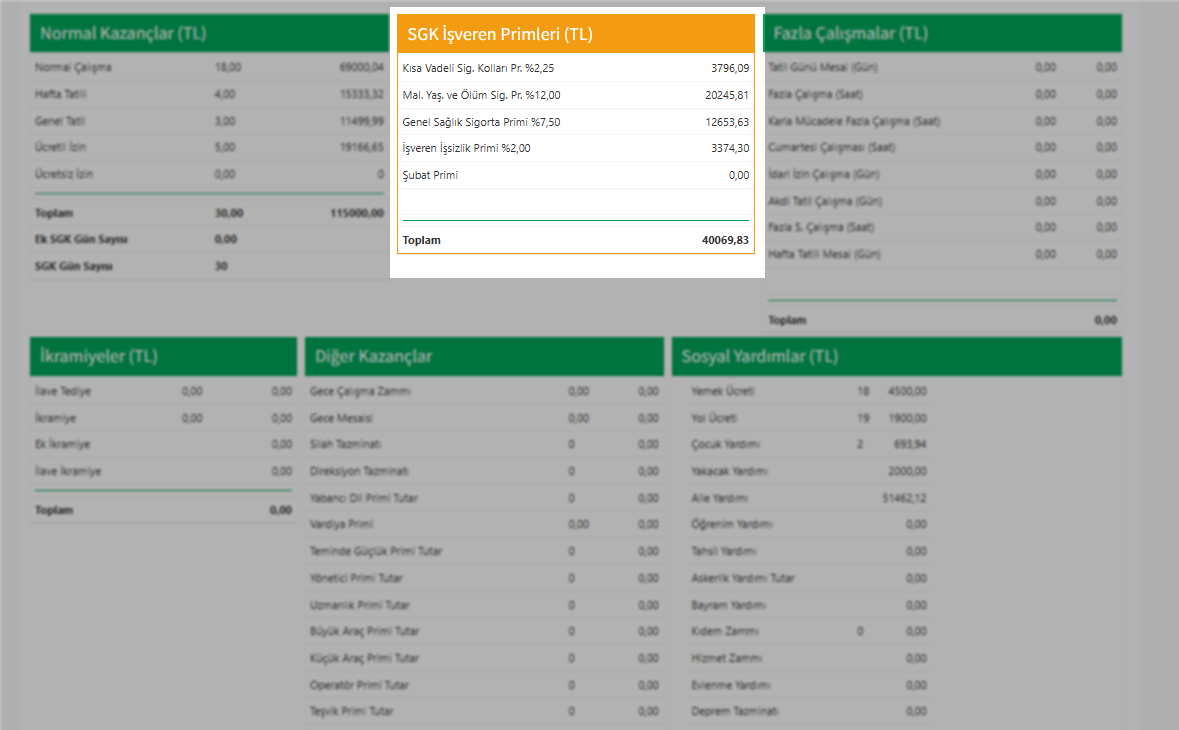The image size is (1179, 730).
Task: Click the Mal. Yaş. ve Ölüm Sig. row
Action: coord(575,95)
